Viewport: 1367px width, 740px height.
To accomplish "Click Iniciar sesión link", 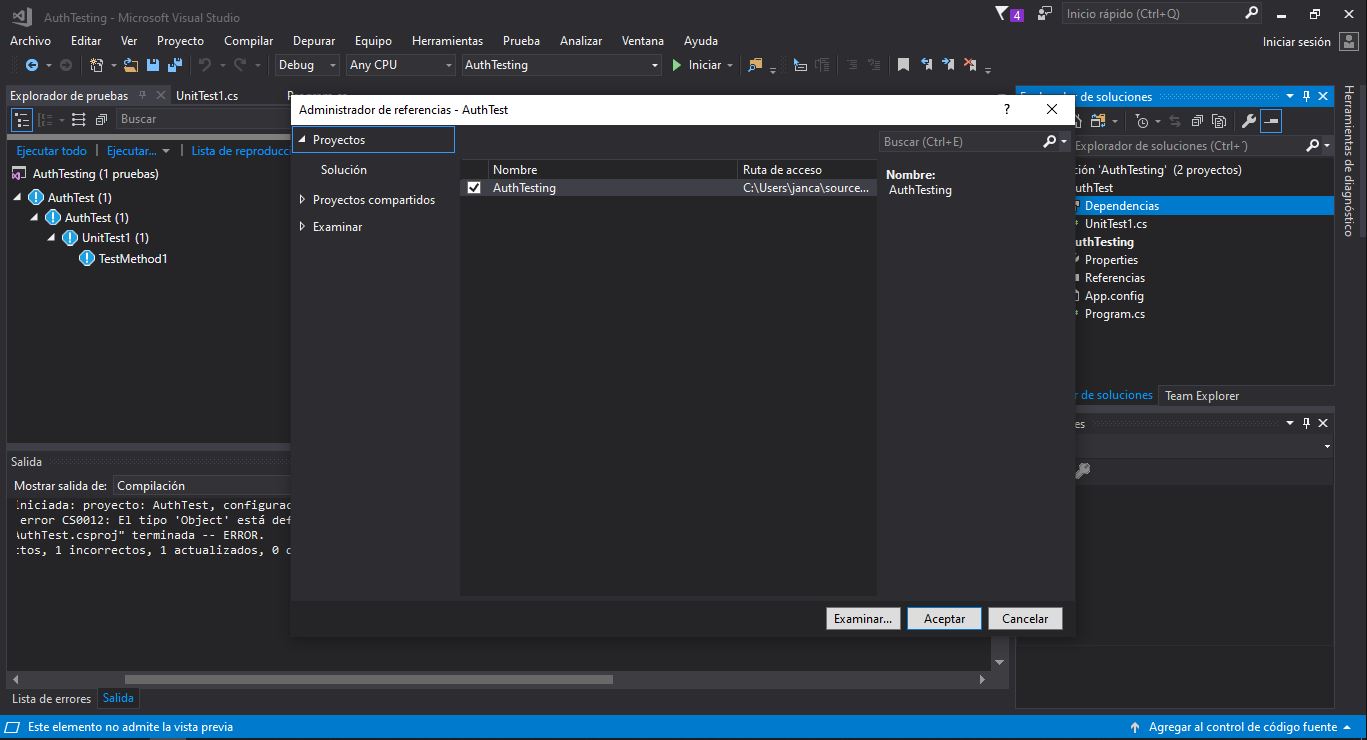I will click(1297, 42).
